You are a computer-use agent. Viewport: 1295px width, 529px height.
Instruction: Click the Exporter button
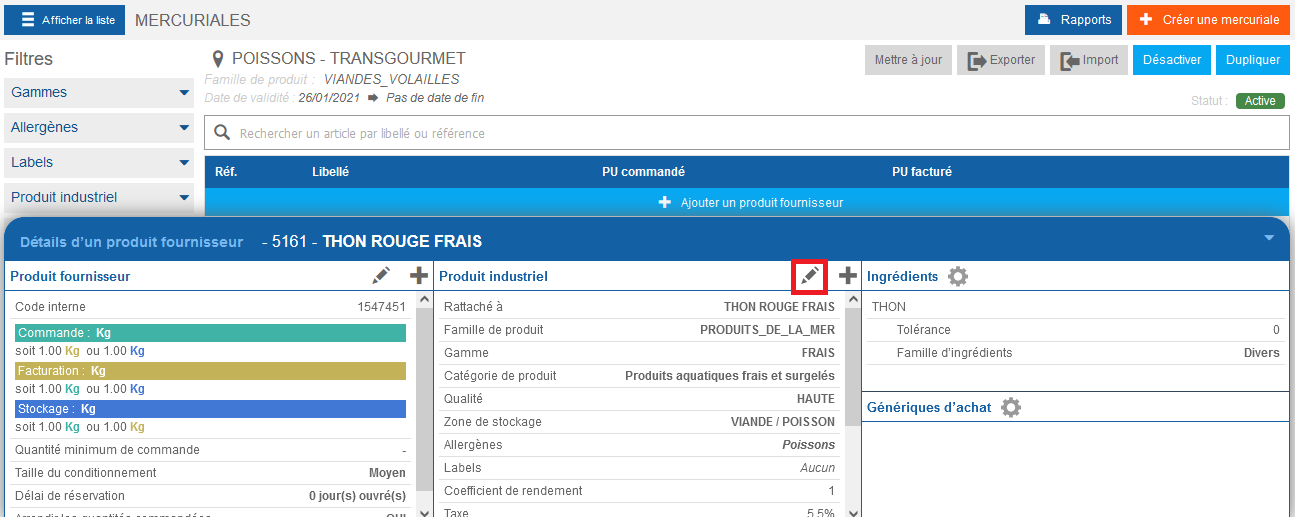(x=1001, y=60)
